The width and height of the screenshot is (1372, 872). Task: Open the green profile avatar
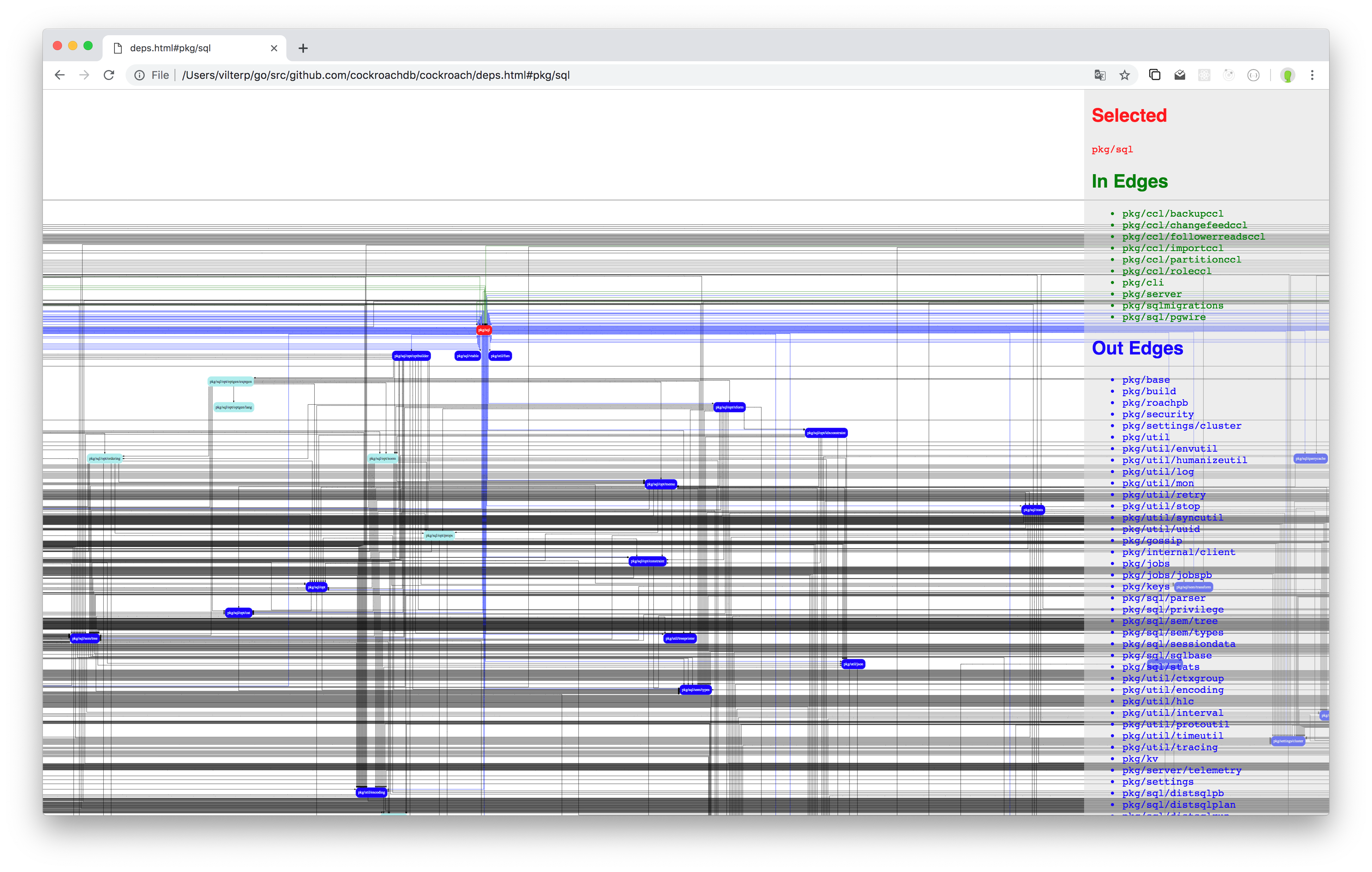click(x=1287, y=75)
